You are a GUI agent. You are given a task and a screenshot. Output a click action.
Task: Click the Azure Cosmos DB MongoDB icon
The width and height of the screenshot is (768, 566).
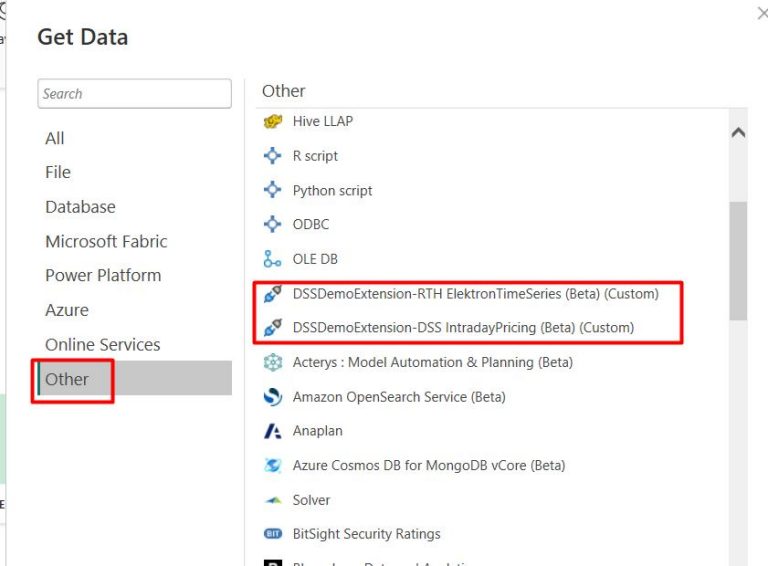tap(273, 465)
